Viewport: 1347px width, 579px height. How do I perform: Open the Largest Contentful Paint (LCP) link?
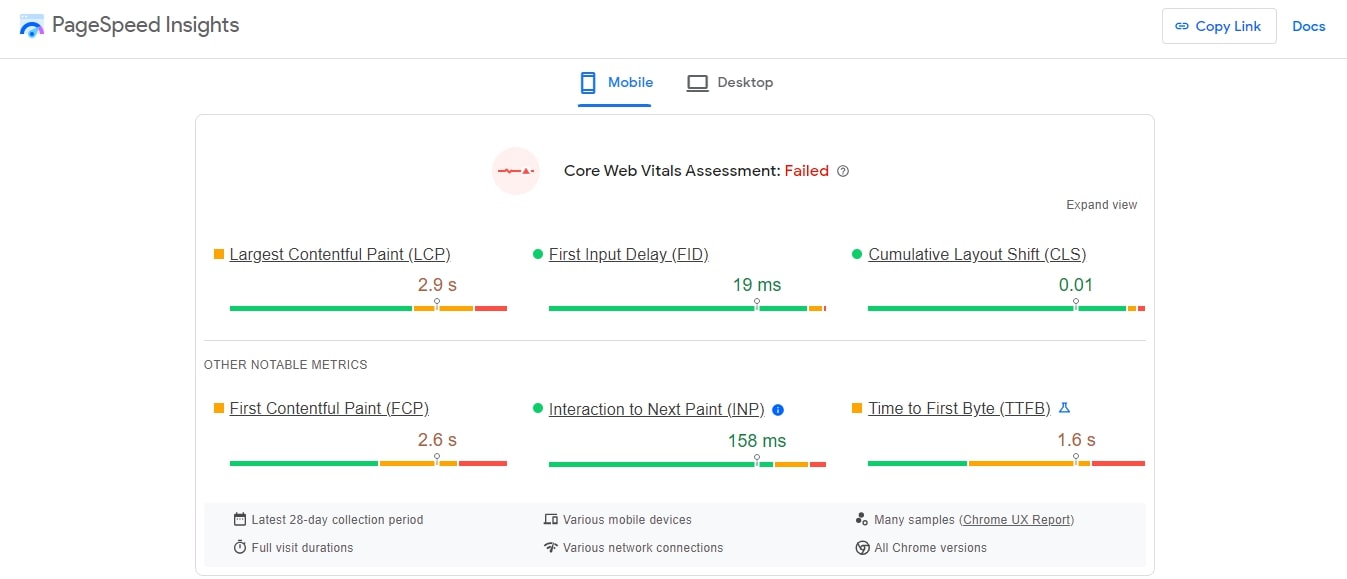(x=340, y=254)
